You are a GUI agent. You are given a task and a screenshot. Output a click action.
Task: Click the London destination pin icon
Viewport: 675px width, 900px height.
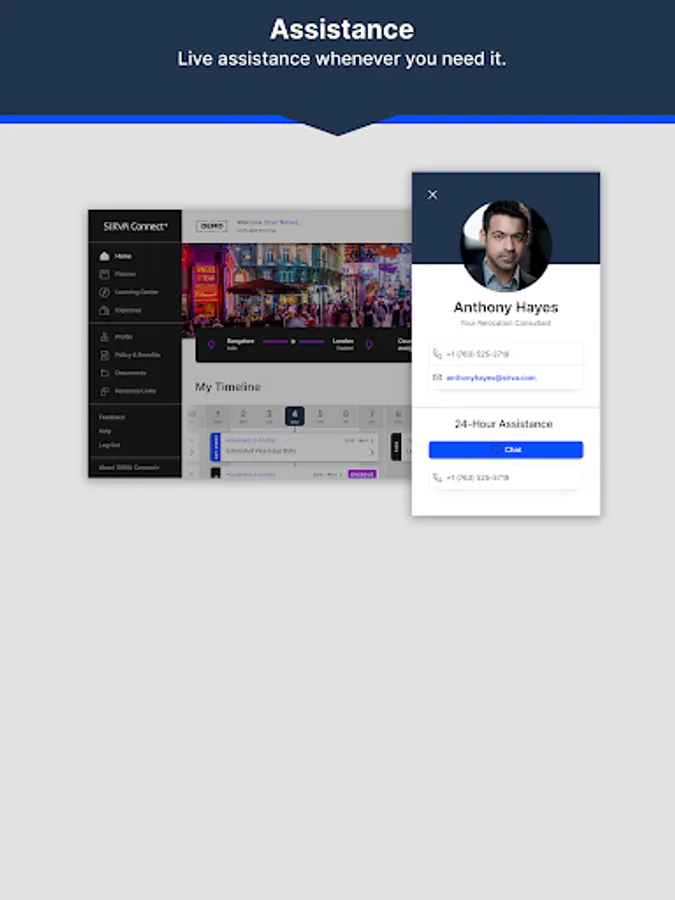(369, 344)
